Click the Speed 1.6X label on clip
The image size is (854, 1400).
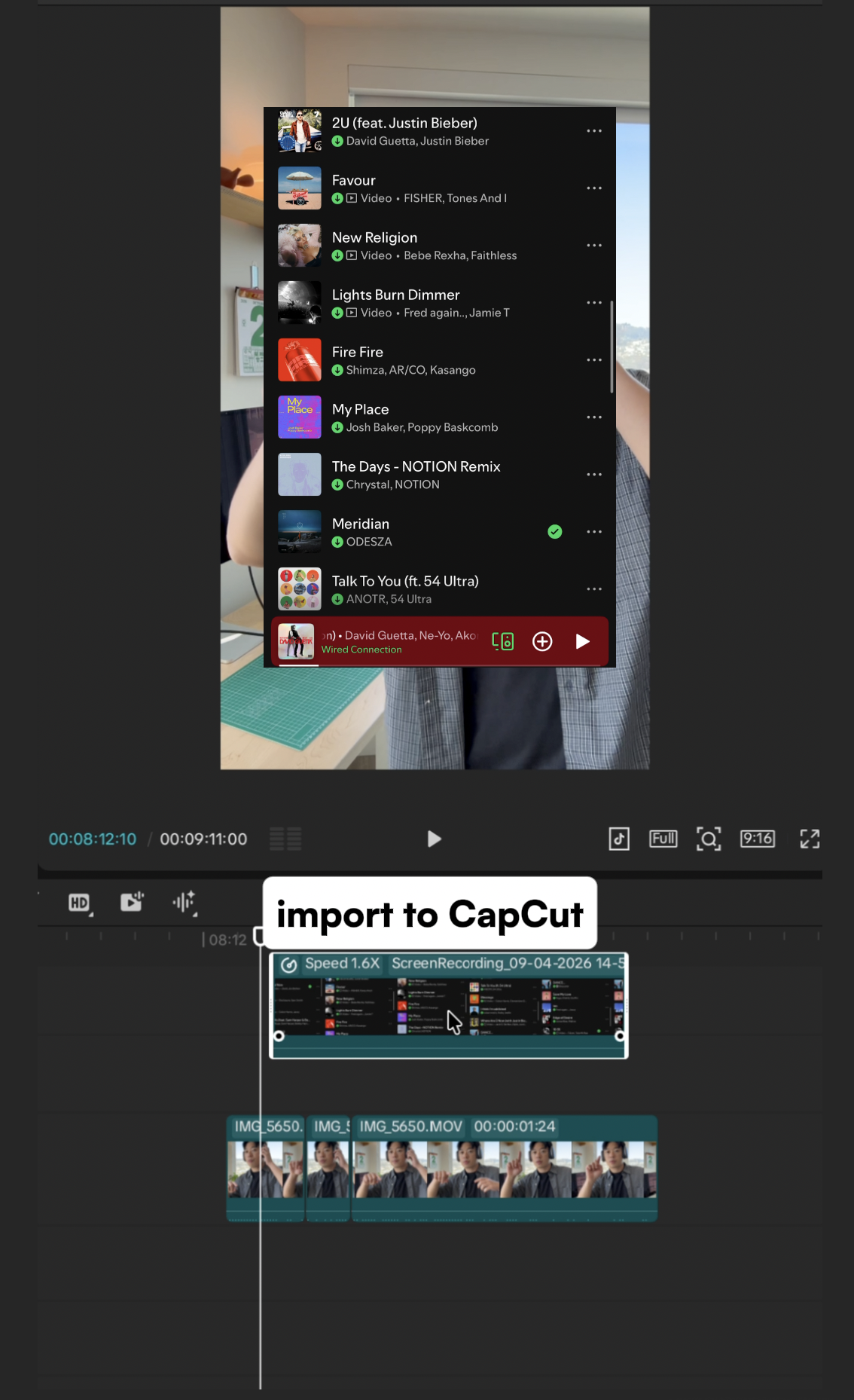[343, 964]
